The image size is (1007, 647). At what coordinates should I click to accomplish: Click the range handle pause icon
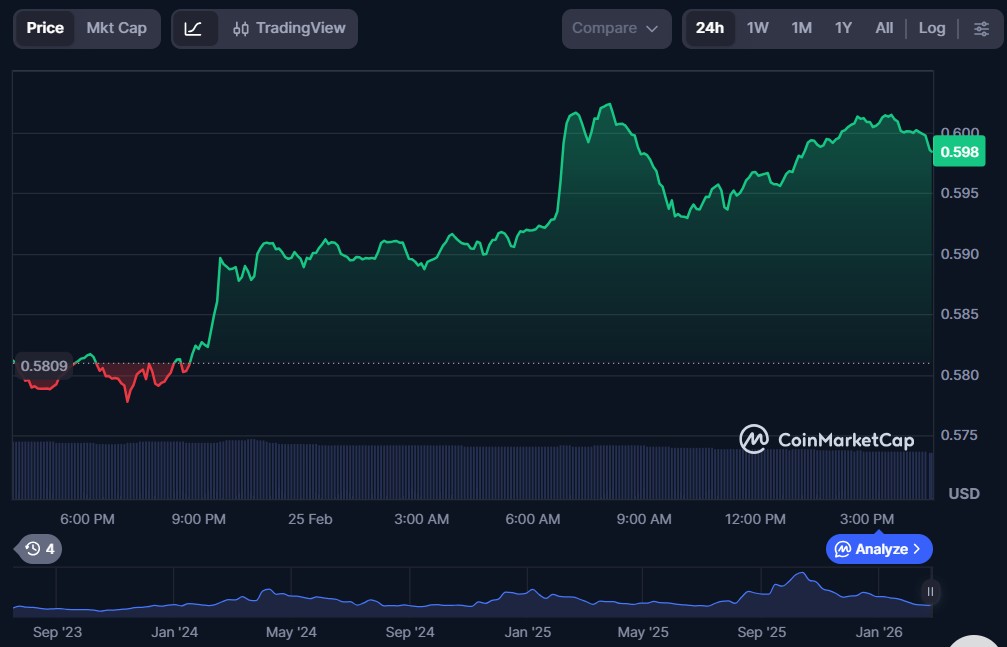point(930,592)
